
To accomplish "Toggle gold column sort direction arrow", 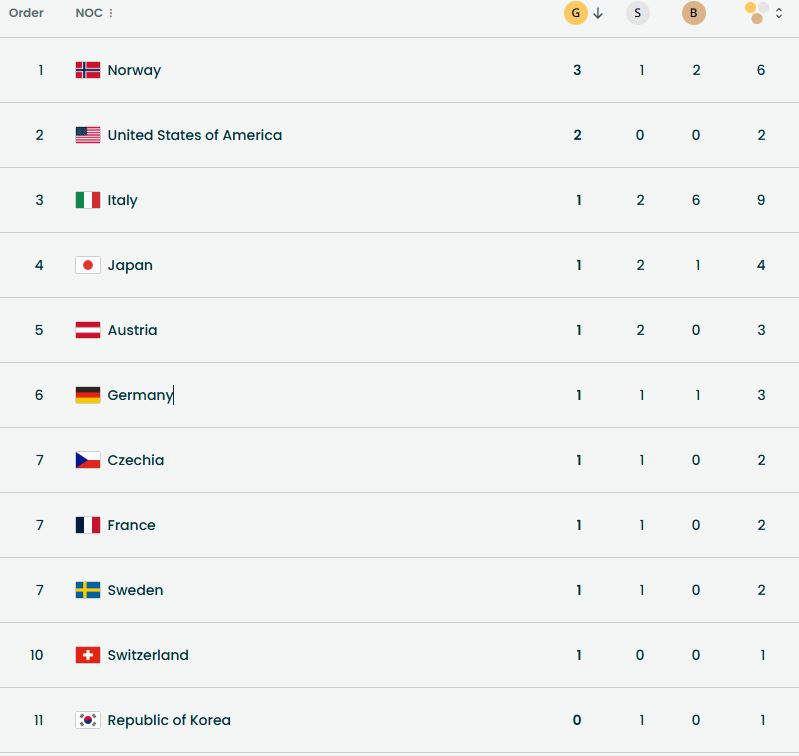I will [598, 13].
